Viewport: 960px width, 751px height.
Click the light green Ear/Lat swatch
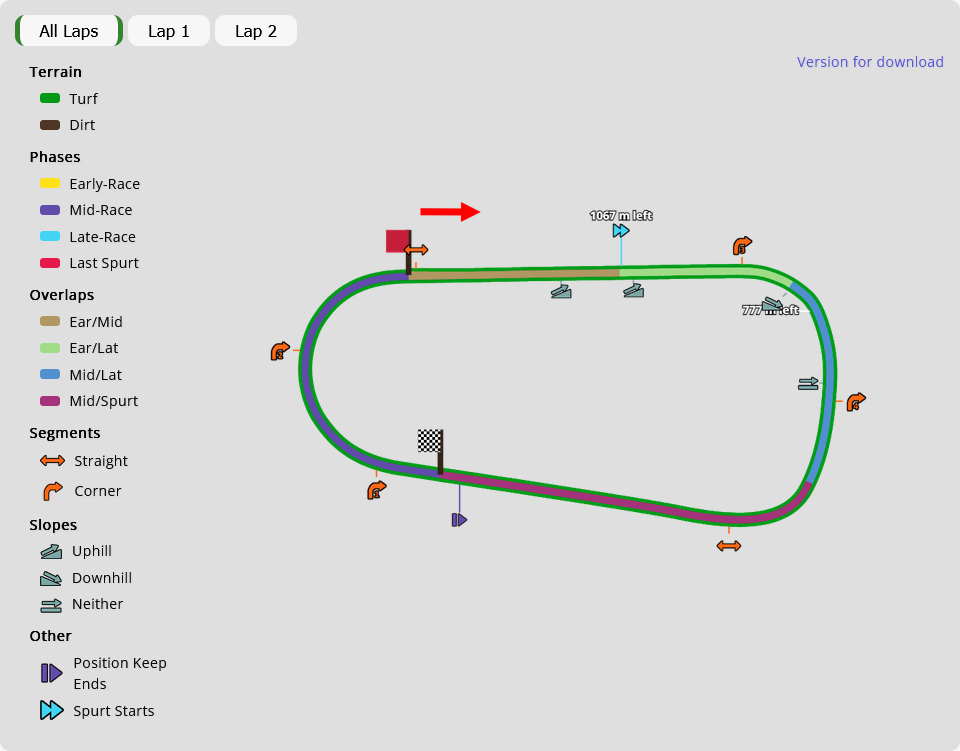click(x=50, y=348)
